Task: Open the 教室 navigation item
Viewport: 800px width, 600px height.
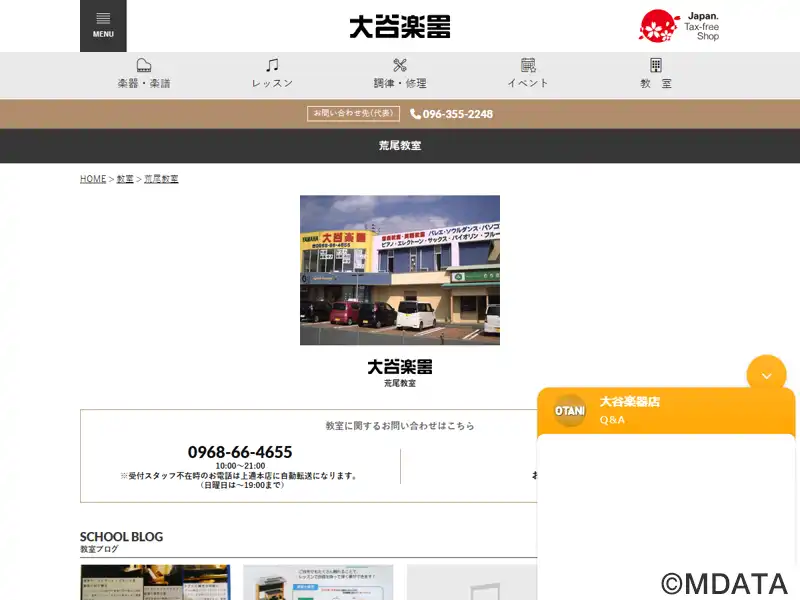Action: coord(656,74)
